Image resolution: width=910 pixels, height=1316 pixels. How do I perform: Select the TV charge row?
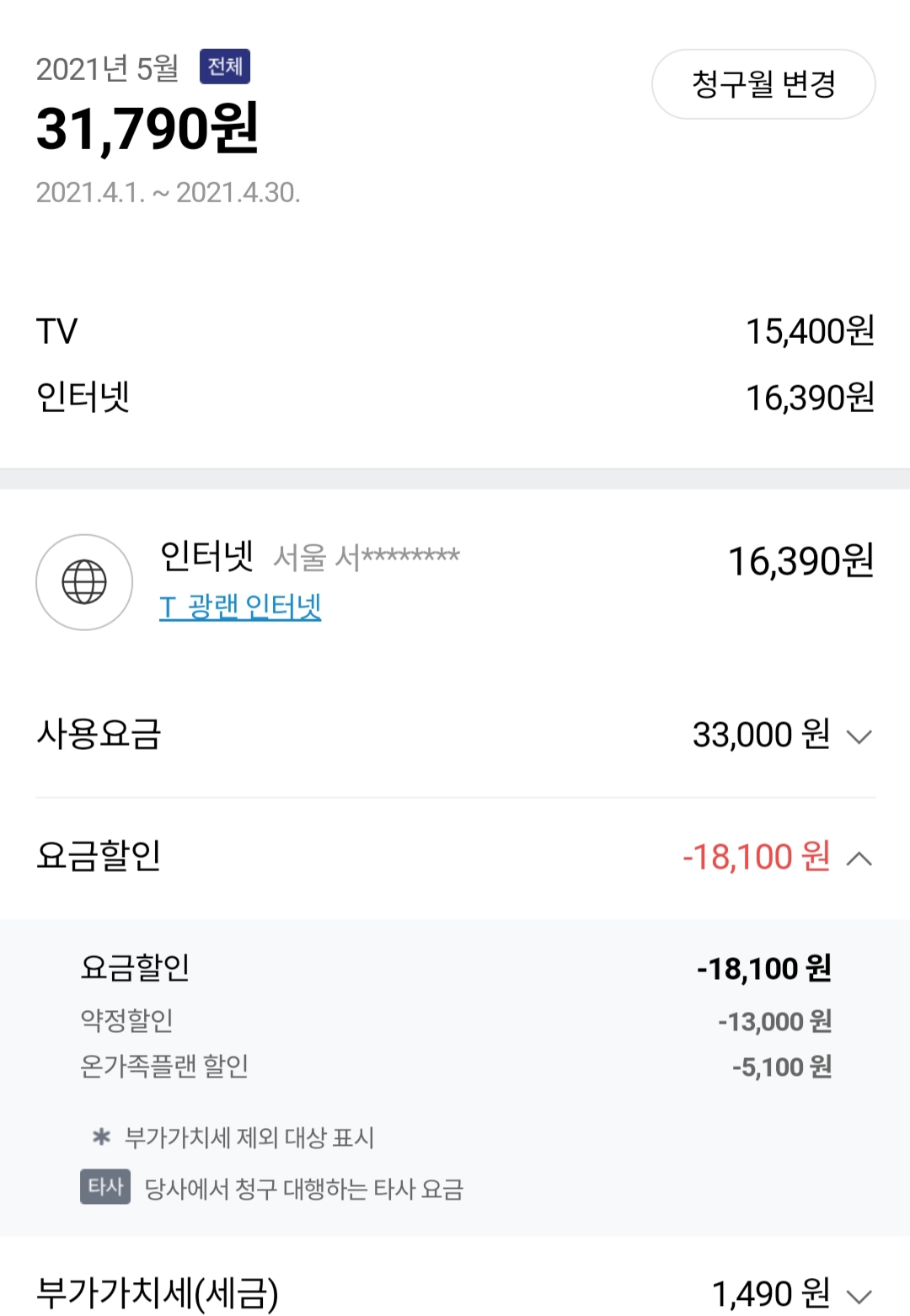(455, 331)
